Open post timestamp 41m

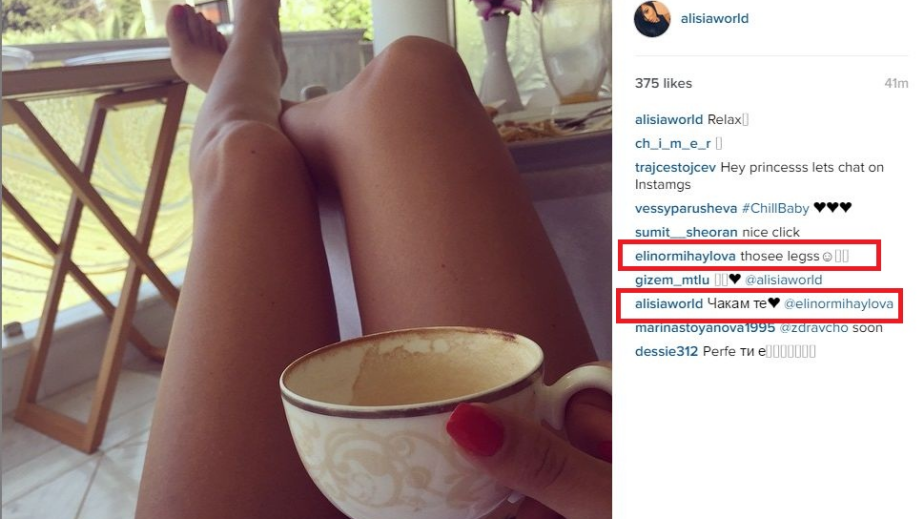(x=896, y=84)
